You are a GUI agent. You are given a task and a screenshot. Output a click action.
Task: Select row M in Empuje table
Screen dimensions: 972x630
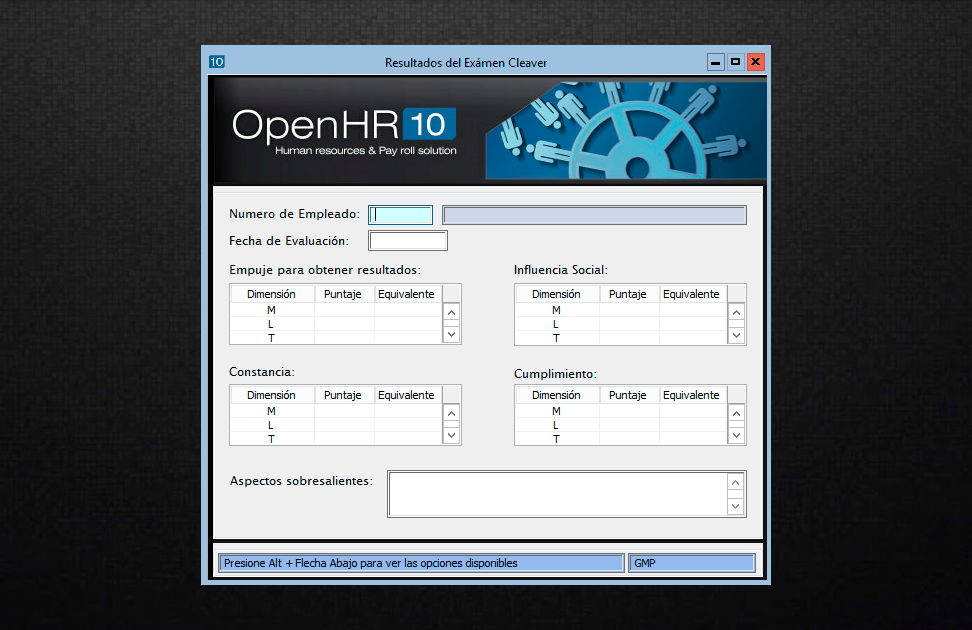point(272,310)
